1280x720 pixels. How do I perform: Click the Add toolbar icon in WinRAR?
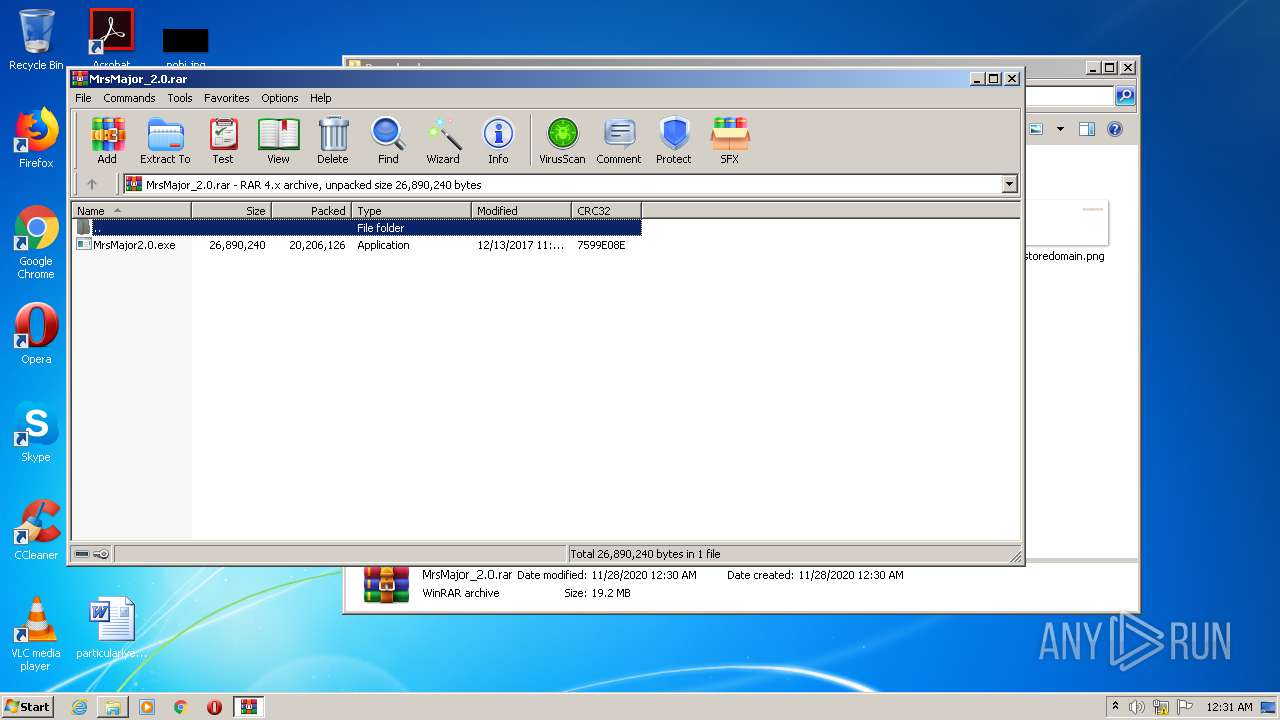[x=107, y=140]
